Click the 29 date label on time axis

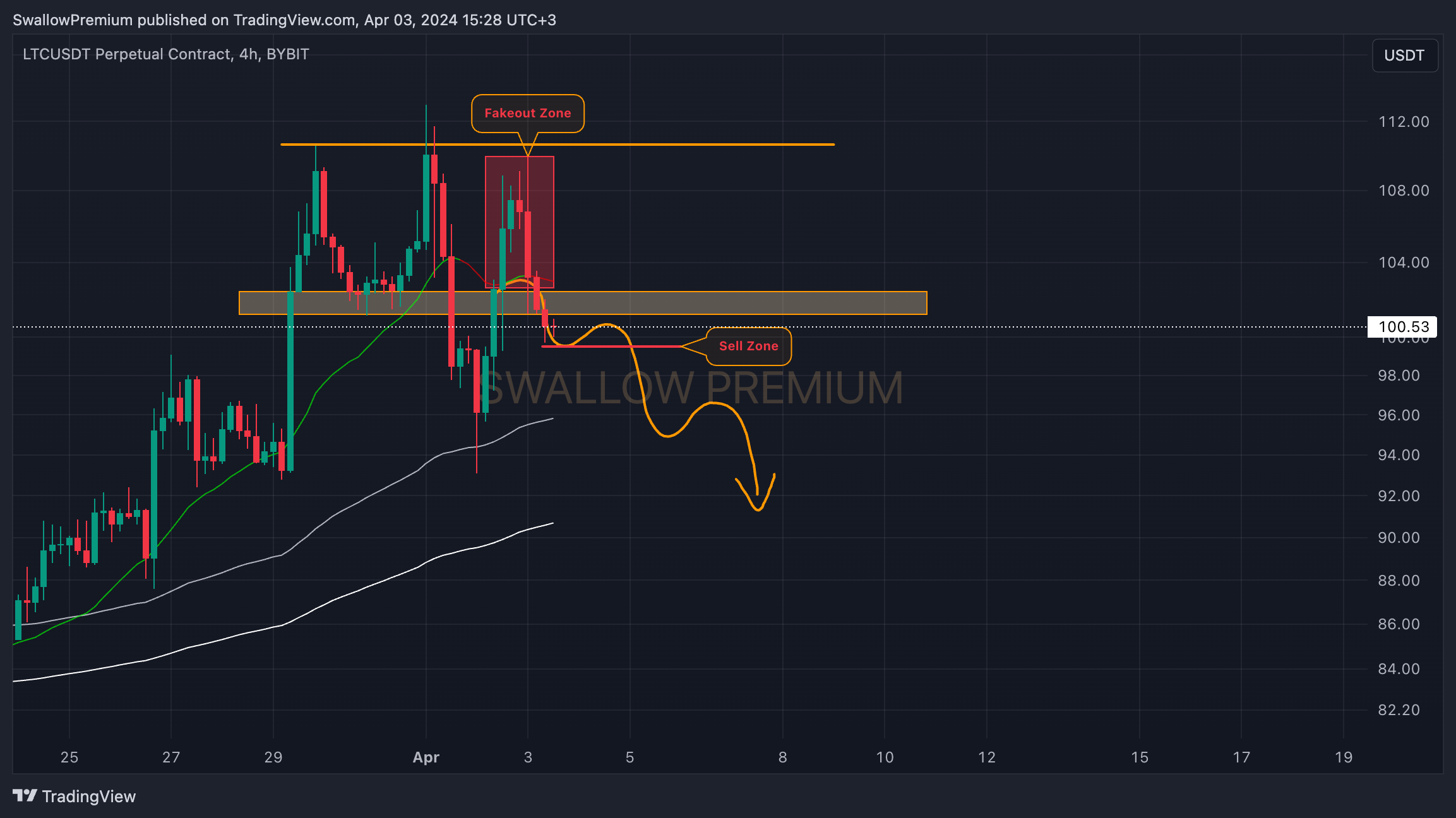[273, 757]
